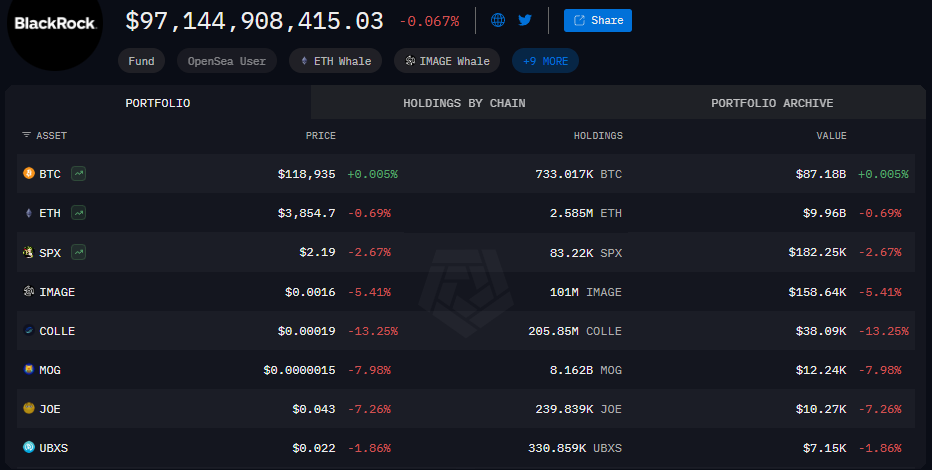Open BlackRock's Twitter profile icon
The height and width of the screenshot is (470, 932).
(525, 20)
